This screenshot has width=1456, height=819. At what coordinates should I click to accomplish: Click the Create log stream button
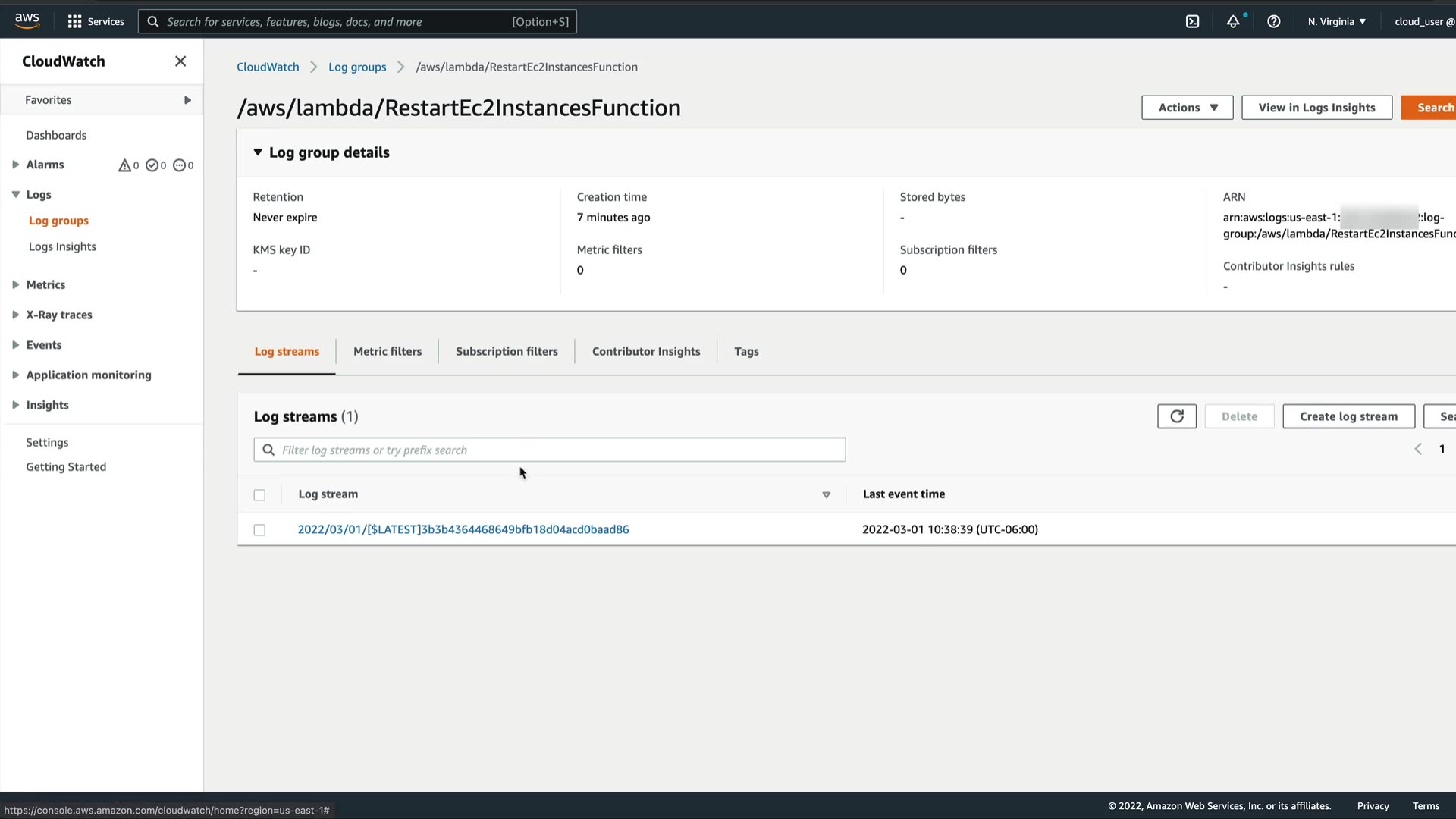[x=1348, y=416]
